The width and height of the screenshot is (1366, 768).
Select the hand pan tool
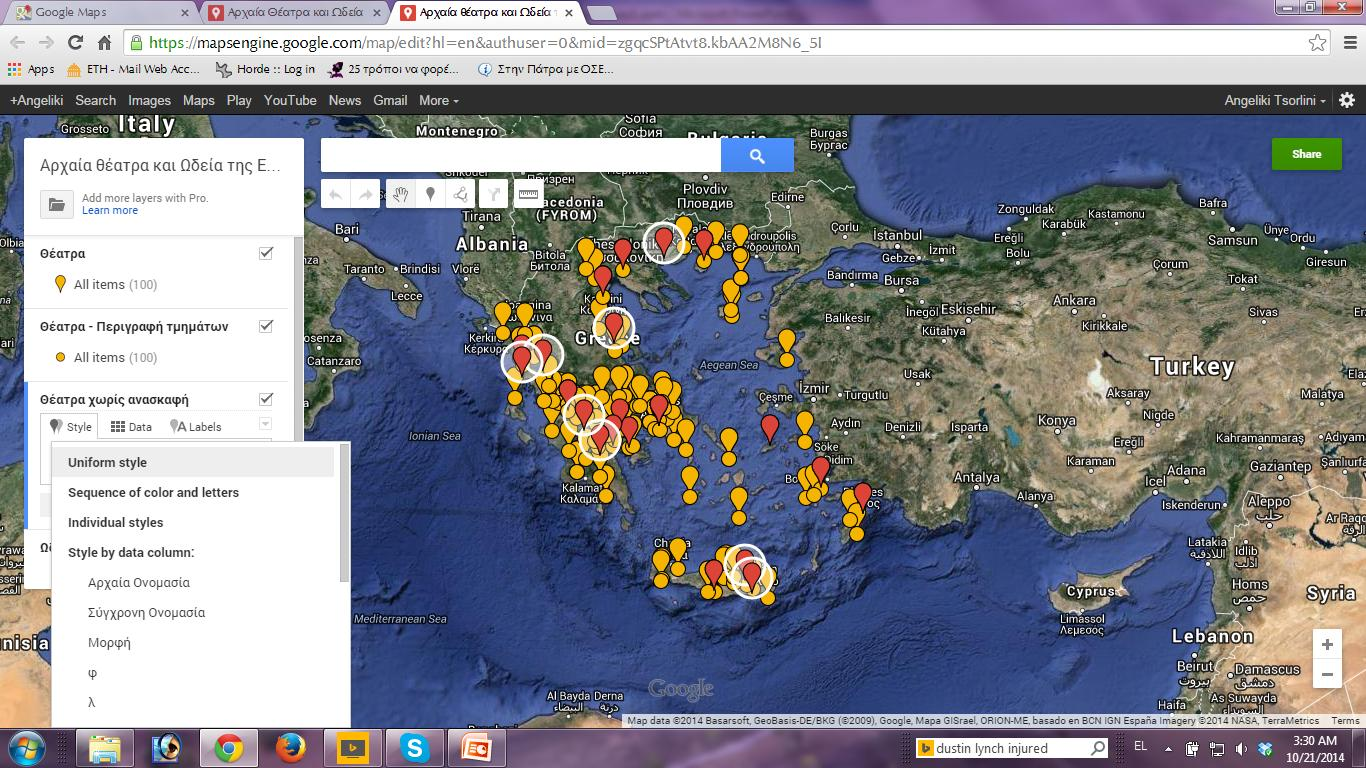pyautogui.click(x=400, y=195)
